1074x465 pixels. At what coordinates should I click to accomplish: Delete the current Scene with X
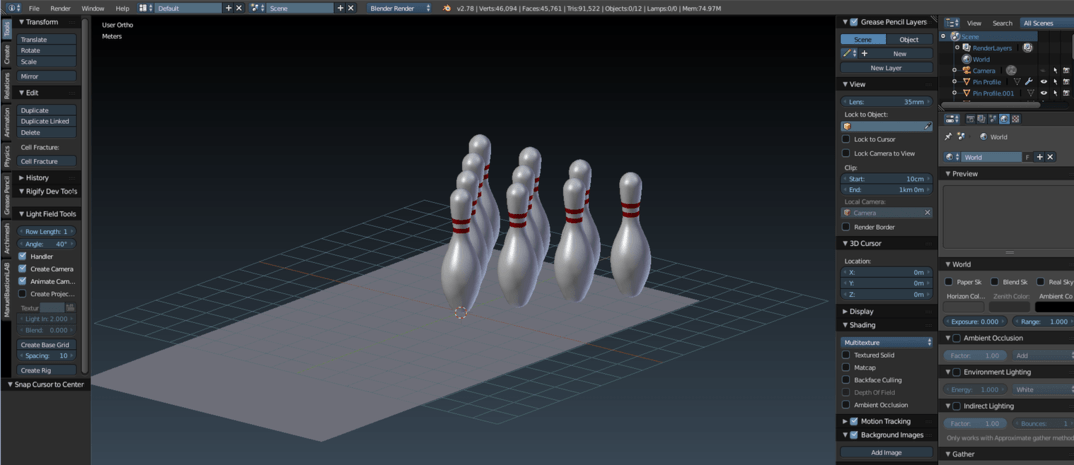[351, 8]
